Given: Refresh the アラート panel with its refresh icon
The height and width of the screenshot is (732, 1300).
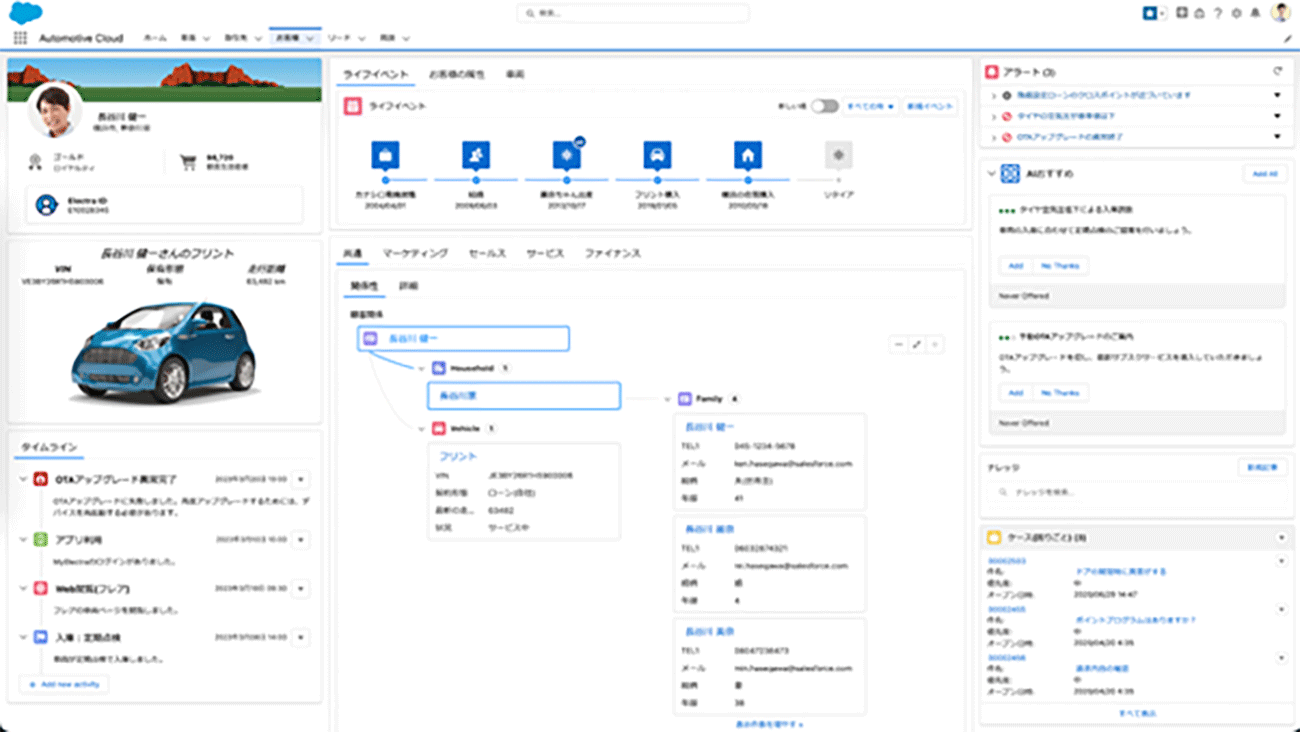Looking at the screenshot, I should point(1277,71).
